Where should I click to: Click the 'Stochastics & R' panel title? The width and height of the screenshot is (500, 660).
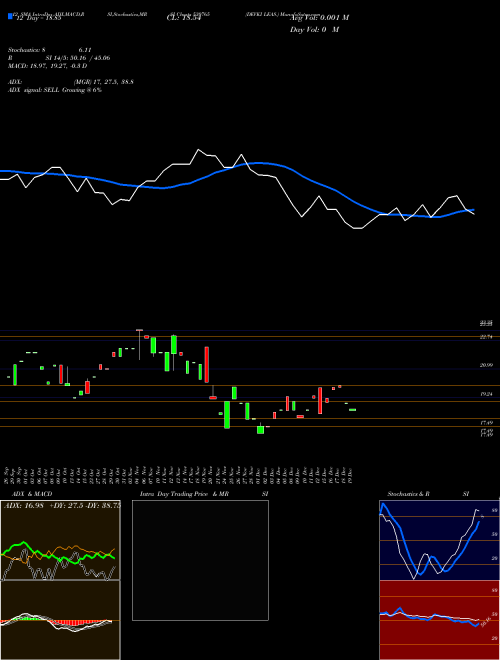pos(409,494)
